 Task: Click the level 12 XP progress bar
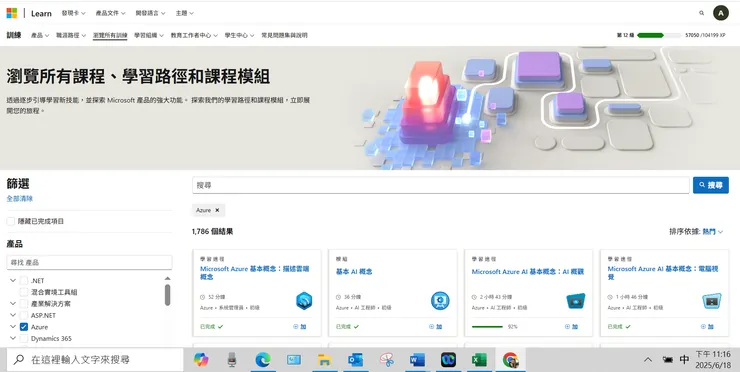coord(659,35)
